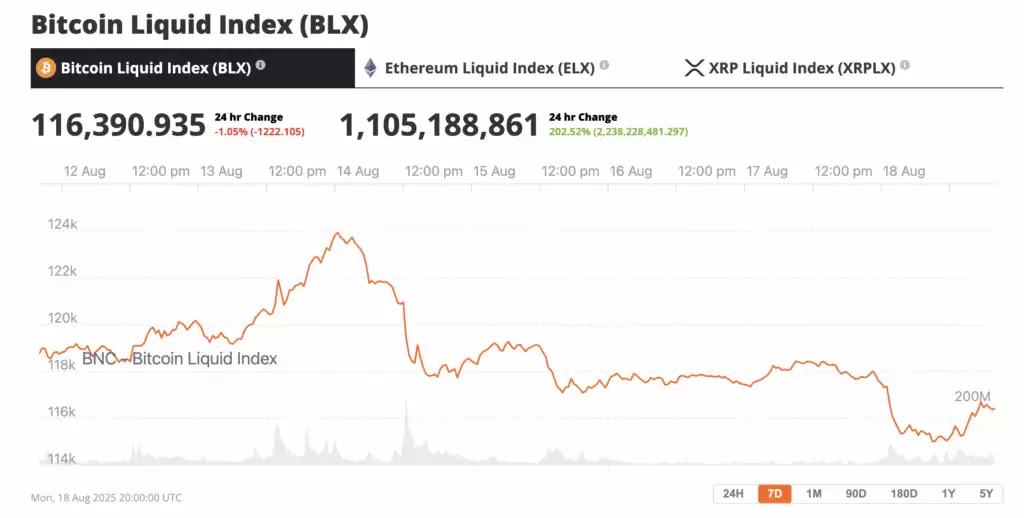Select the Bitcoin Liquid Index (BLX) tab
This screenshot has height=518, width=1024.
click(155, 68)
